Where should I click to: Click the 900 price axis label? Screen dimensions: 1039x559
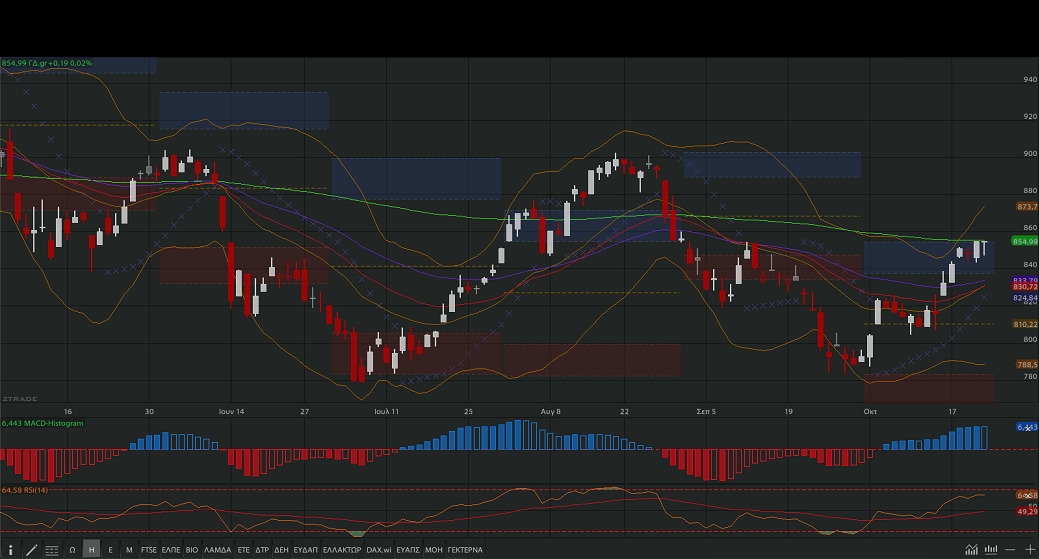tap(1030, 154)
